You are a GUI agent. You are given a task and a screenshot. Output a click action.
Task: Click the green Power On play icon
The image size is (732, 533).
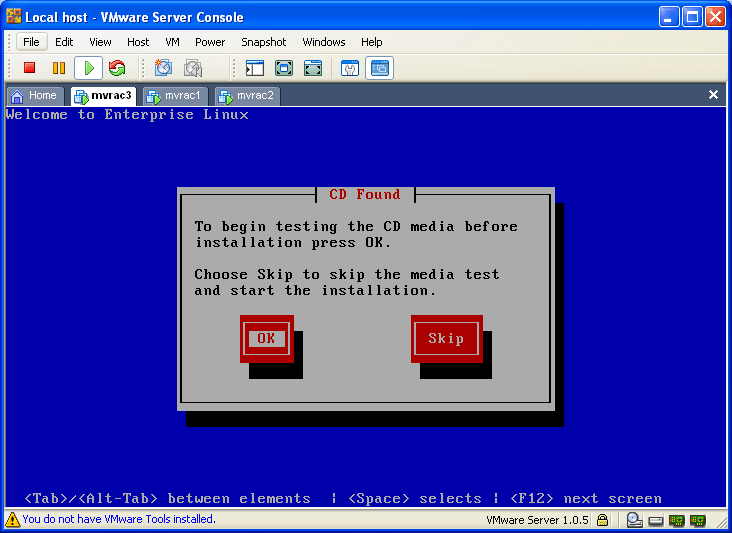[x=88, y=68]
